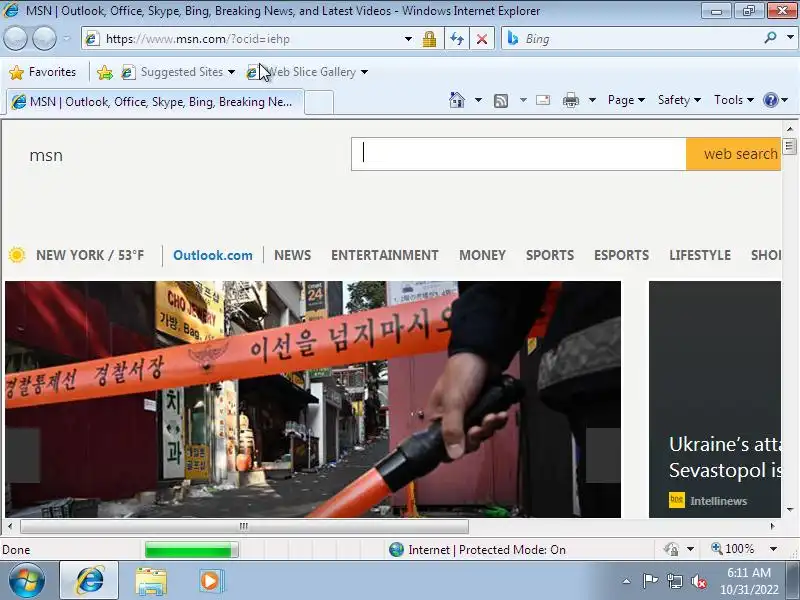Click the Intellinews source label

coord(718,501)
